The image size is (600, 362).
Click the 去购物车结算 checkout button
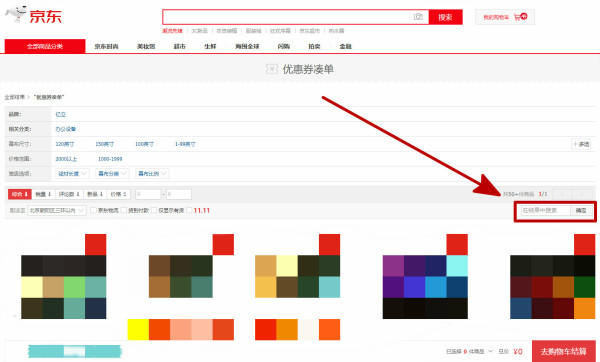tap(563, 351)
